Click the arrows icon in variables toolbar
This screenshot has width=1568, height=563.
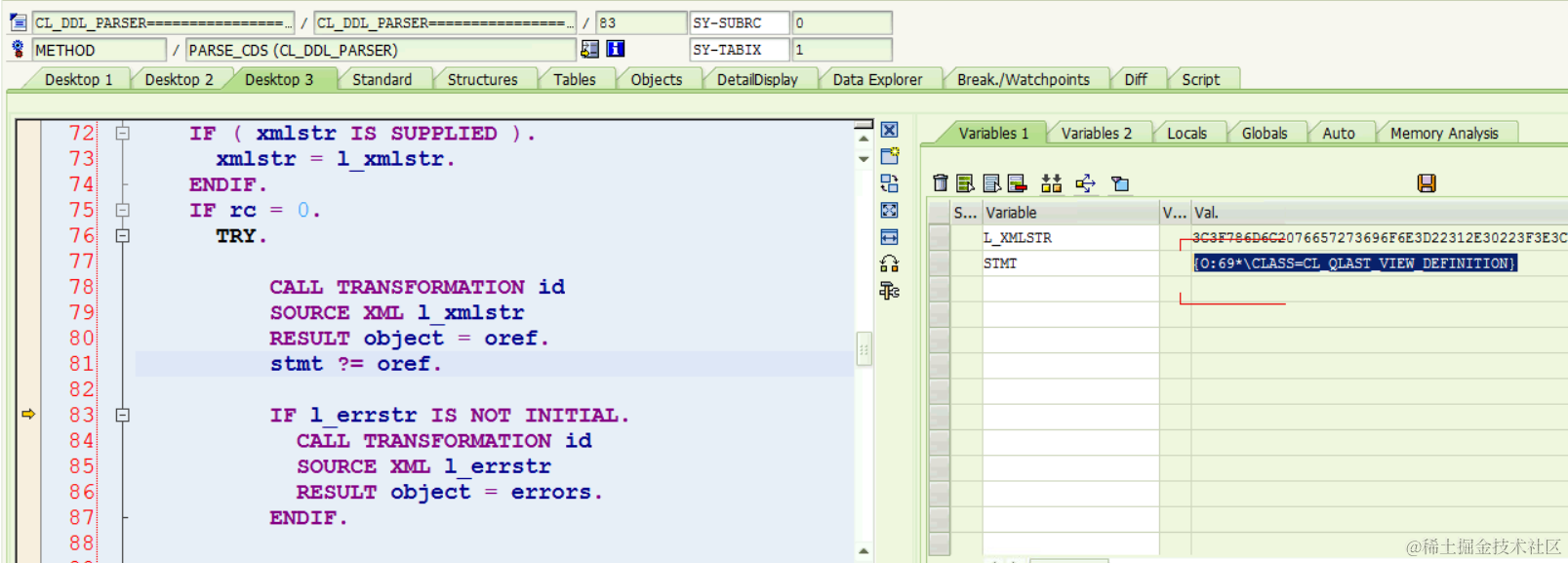point(1085,182)
